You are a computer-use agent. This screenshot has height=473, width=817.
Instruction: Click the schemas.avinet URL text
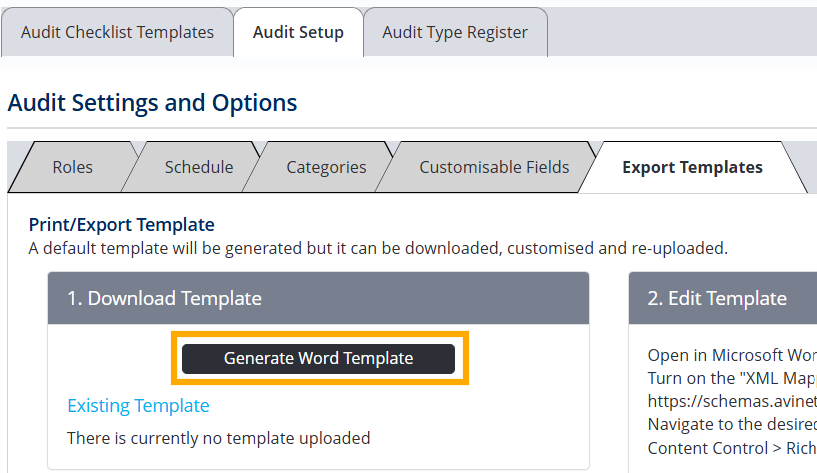click(x=731, y=401)
